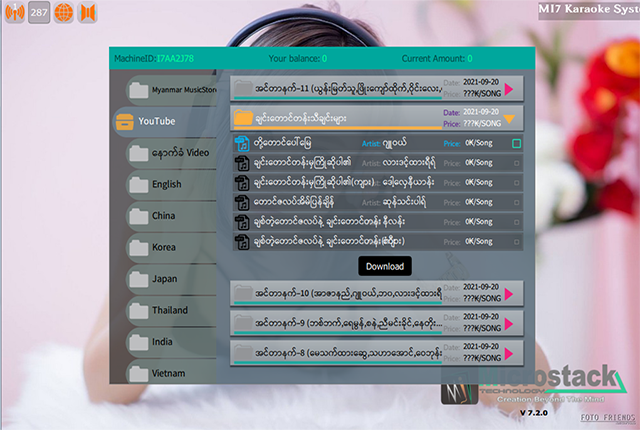640x430 pixels.
Task: Expand the album 10 folder pink arrow
Action: click(x=509, y=293)
